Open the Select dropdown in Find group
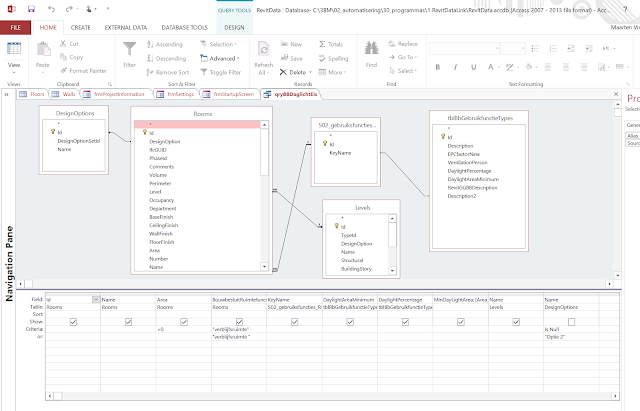 click(403, 71)
